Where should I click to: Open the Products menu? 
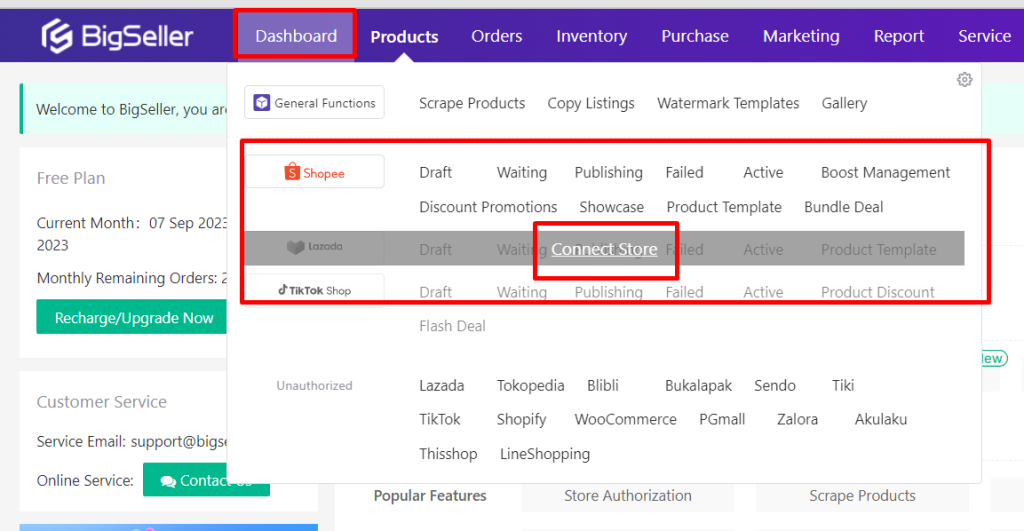tap(404, 37)
